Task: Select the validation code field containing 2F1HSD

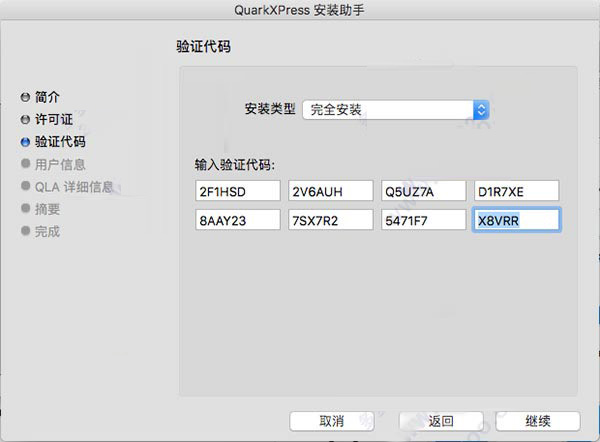Action: [238, 191]
